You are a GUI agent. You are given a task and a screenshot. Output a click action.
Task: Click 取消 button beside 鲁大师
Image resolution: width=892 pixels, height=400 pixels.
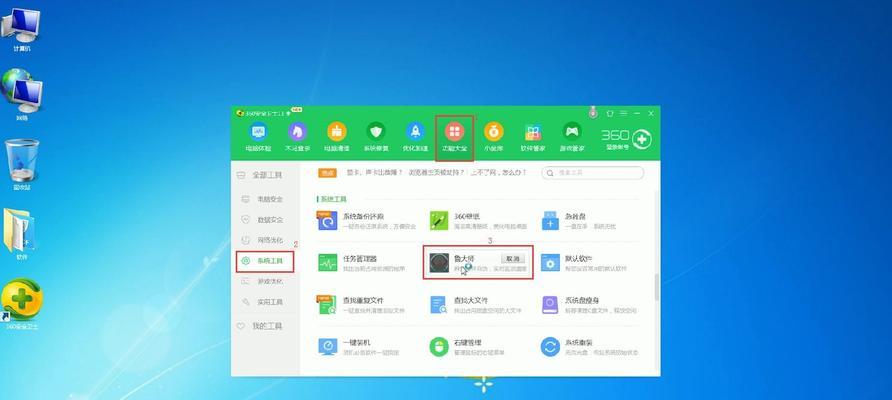pos(513,259)
